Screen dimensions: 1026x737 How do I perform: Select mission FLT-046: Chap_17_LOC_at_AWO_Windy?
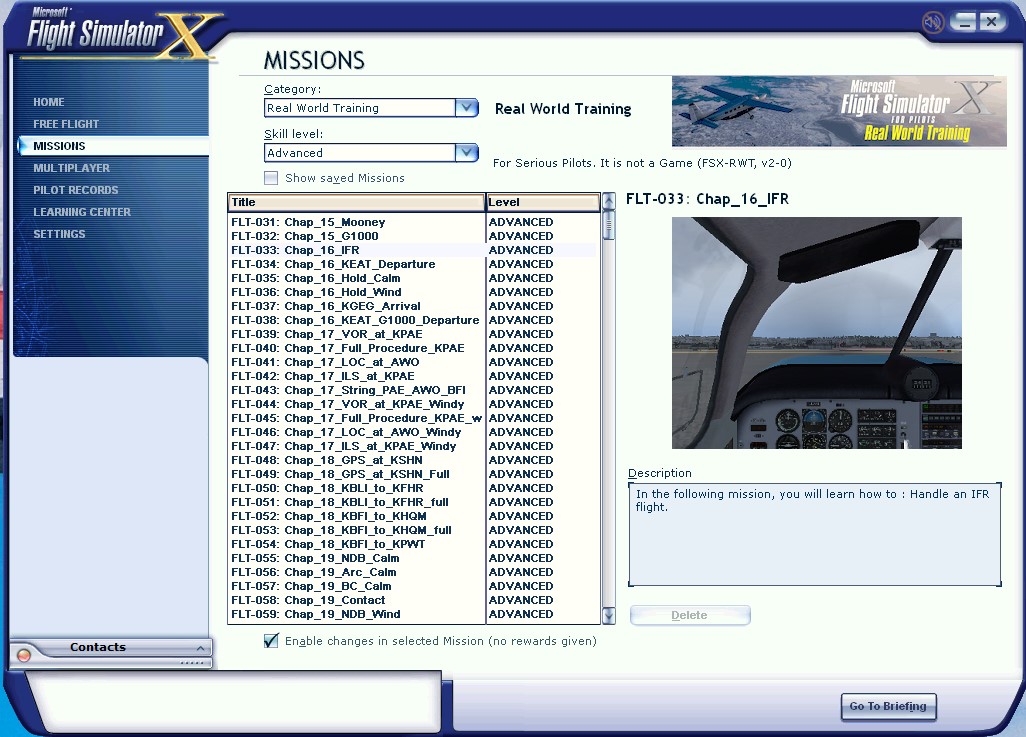coord(413,433)
